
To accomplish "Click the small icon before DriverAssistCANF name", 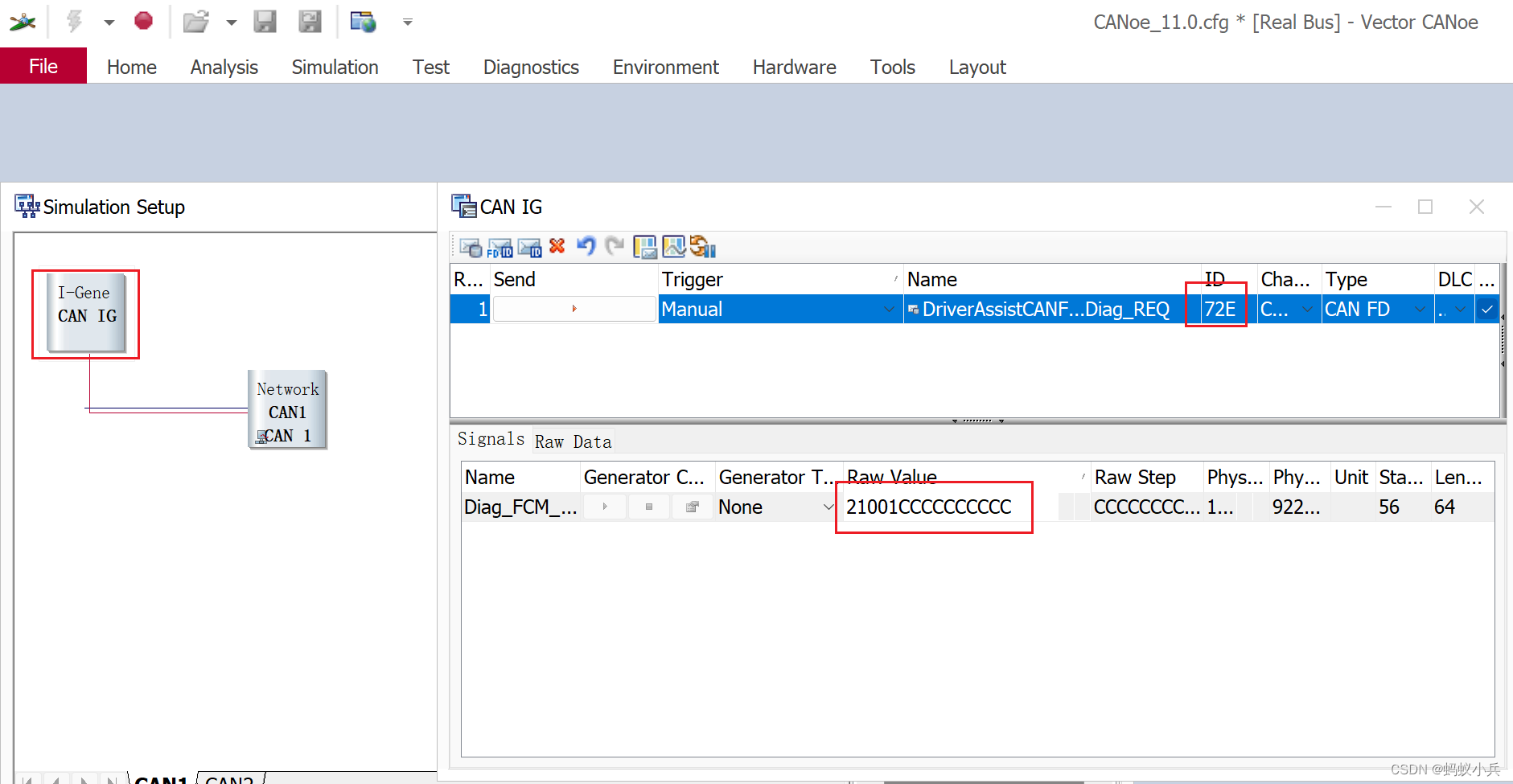I will (913, 310).
